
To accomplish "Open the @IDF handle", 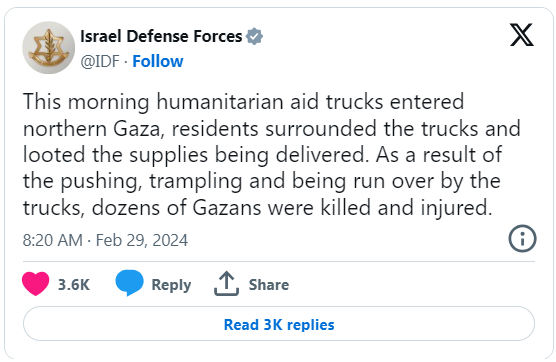I will [100, 62].
